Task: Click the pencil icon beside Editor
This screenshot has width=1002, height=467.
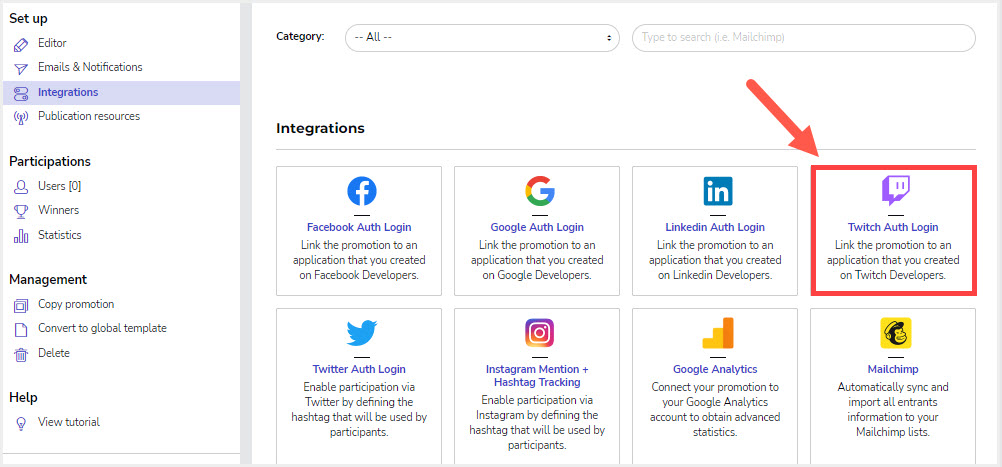Action: coord(21,45)
